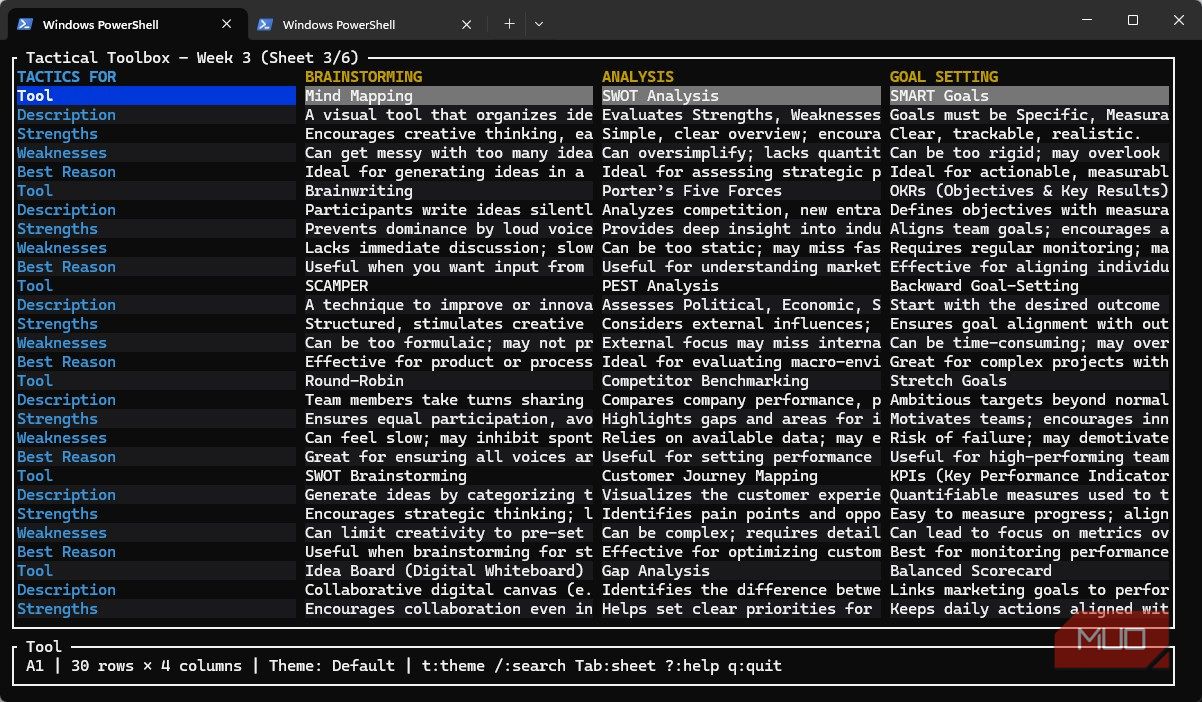
Task: Click the A1 cell reference in status bar
Action: (35, 666)
